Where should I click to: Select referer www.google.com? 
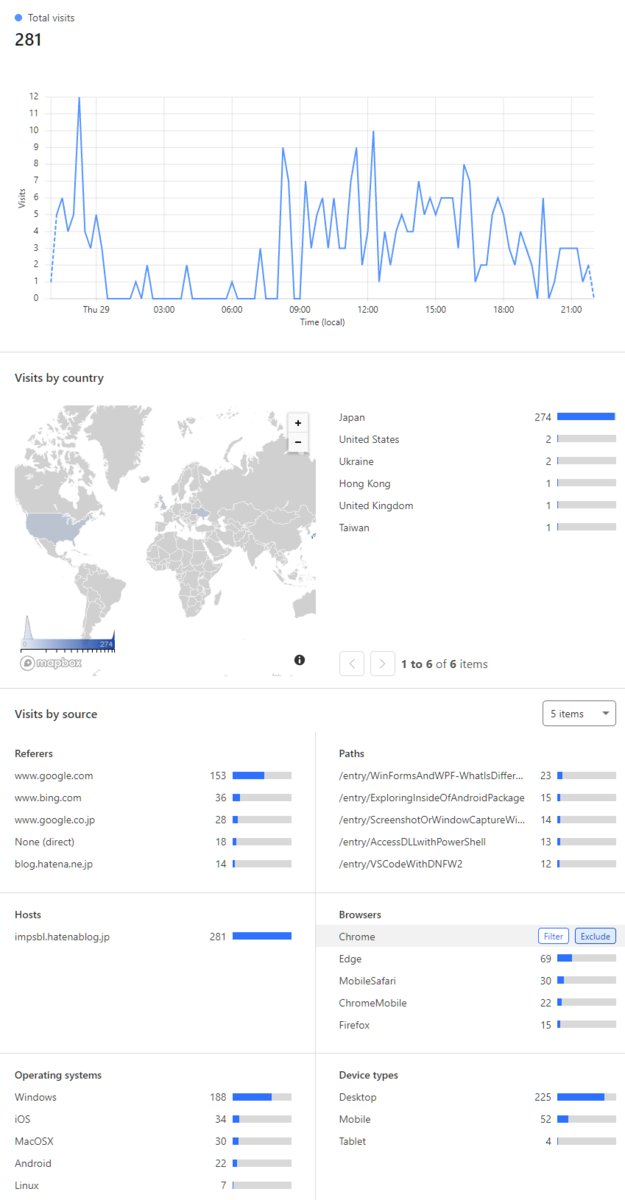point(153,776)
